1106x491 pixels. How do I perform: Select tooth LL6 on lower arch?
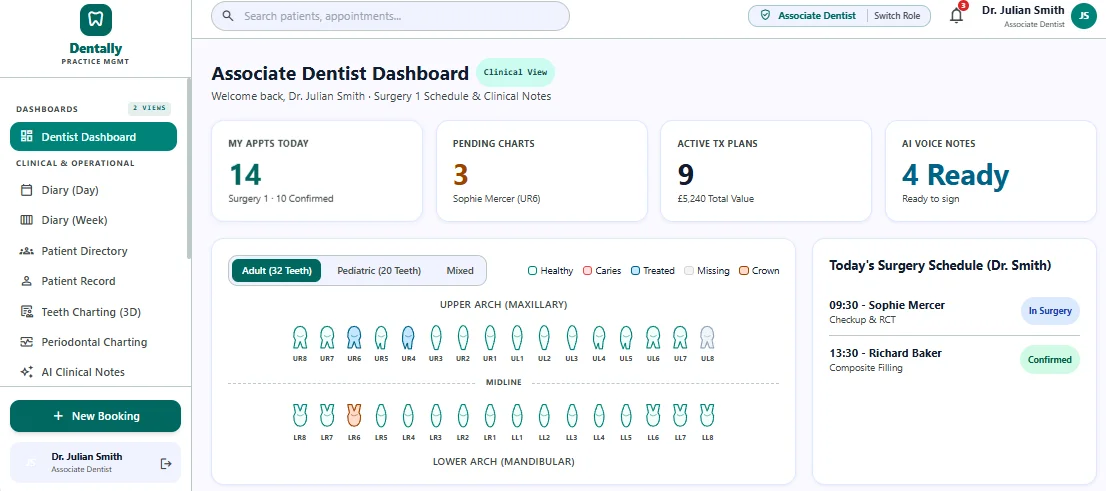coord(652,415)
